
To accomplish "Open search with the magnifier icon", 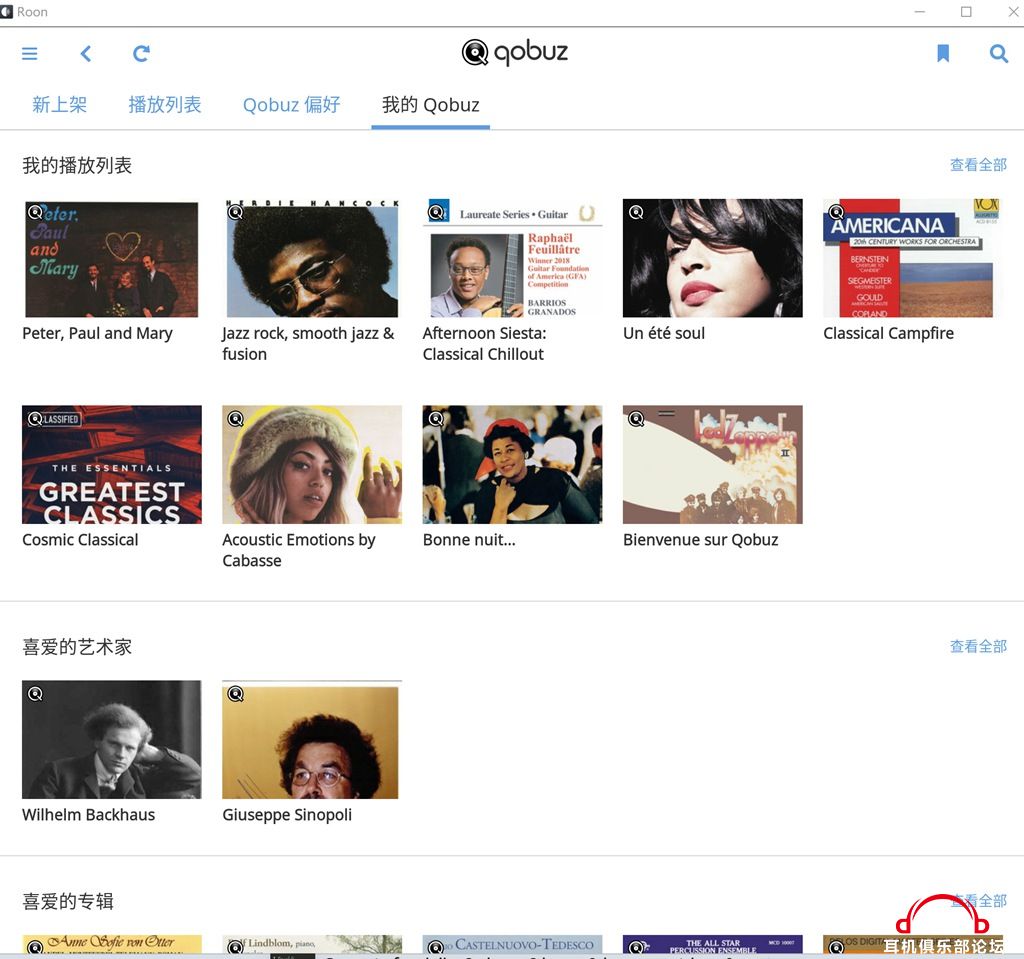I will (x=999, y=54).
